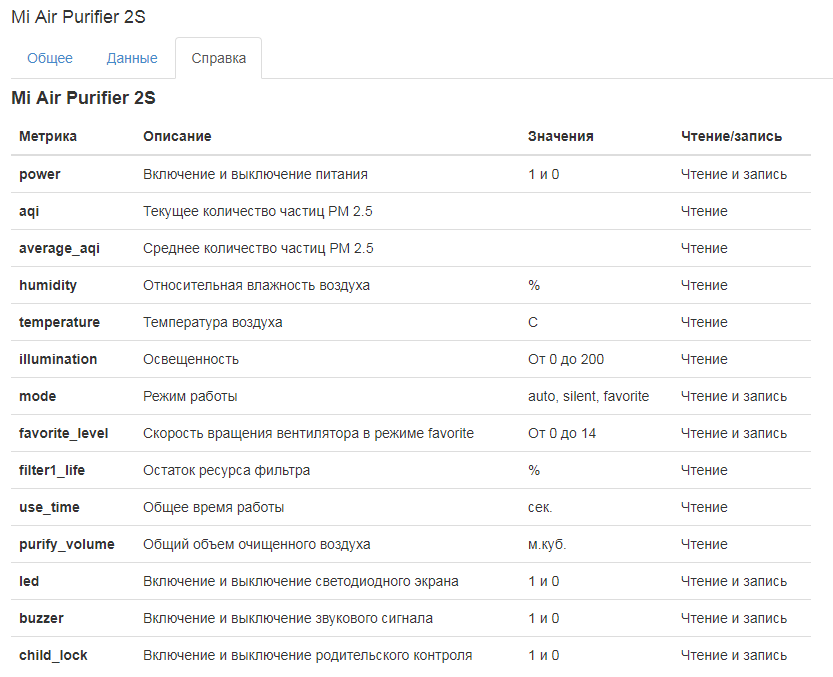833x677 pixels.
Task: Select the power metric name
Action: [40, 174]
